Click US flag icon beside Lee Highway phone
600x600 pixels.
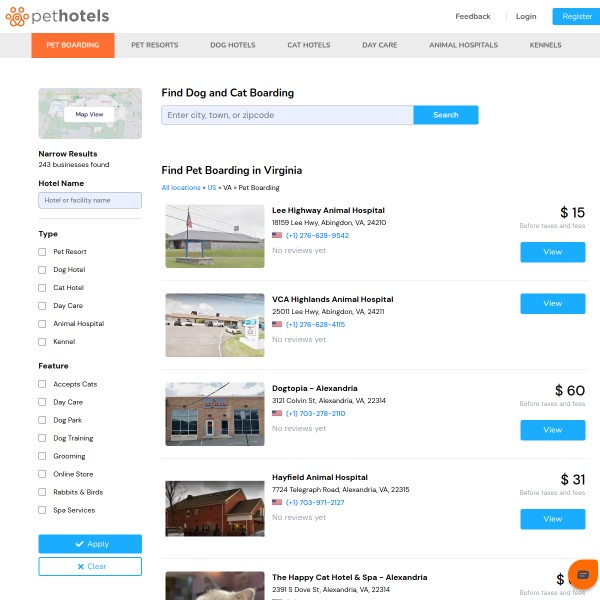point(277,235)
